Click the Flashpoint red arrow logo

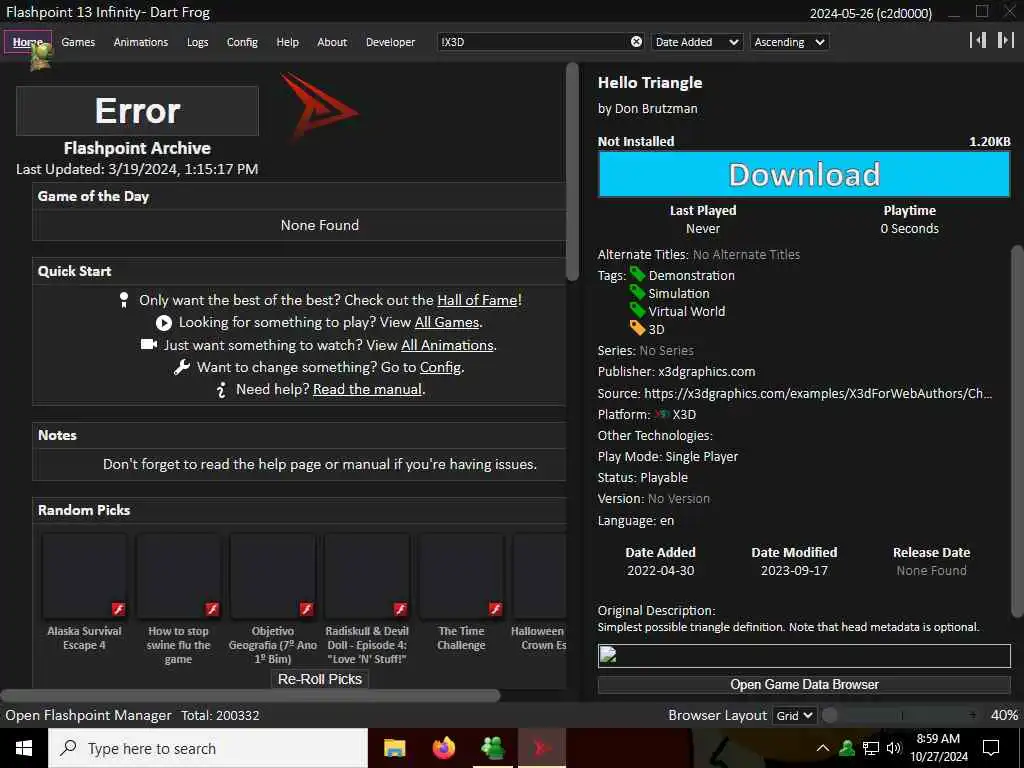click(x=319, y=107)
